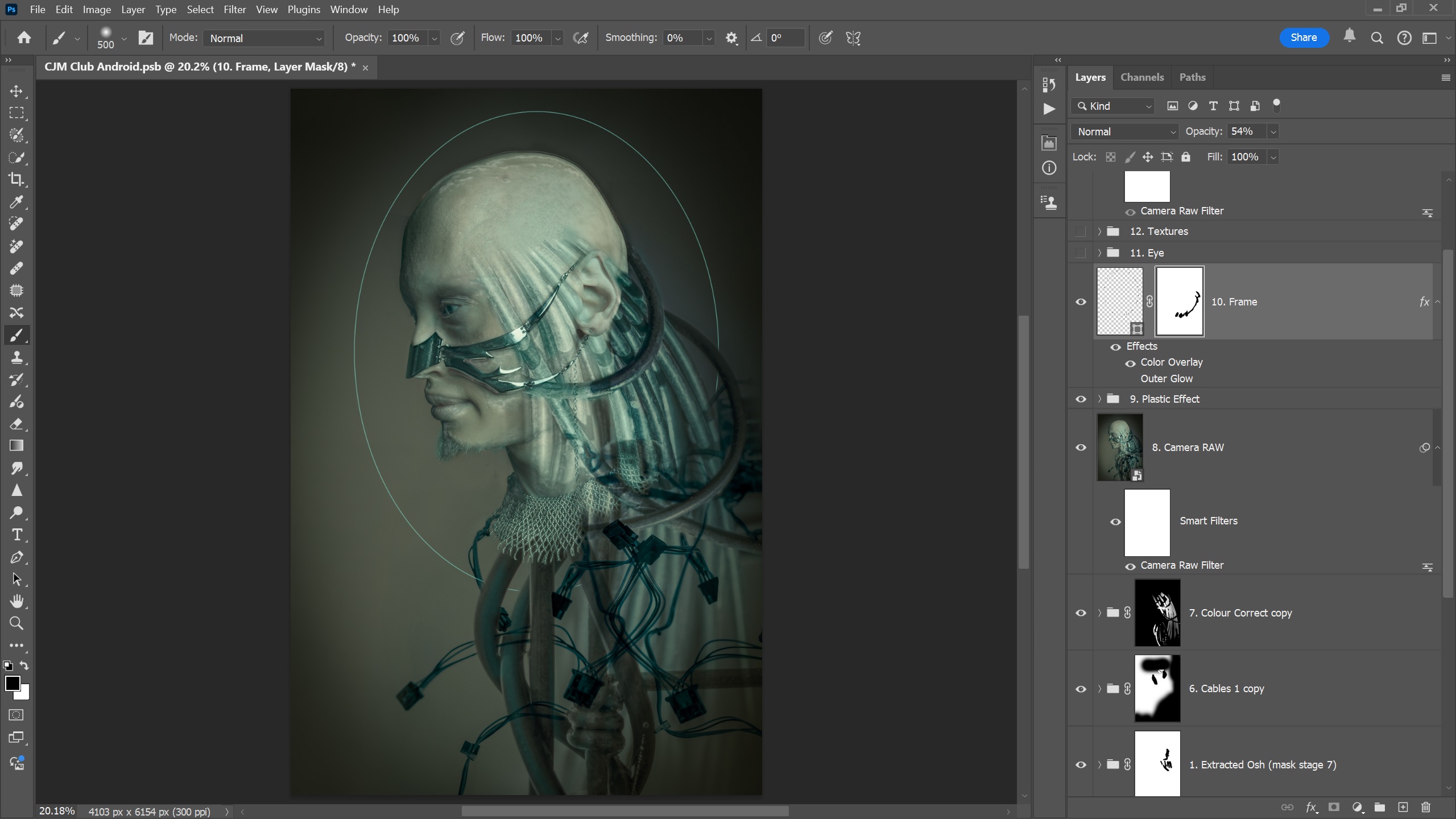Click the Share button

[x=1304, y=38]
